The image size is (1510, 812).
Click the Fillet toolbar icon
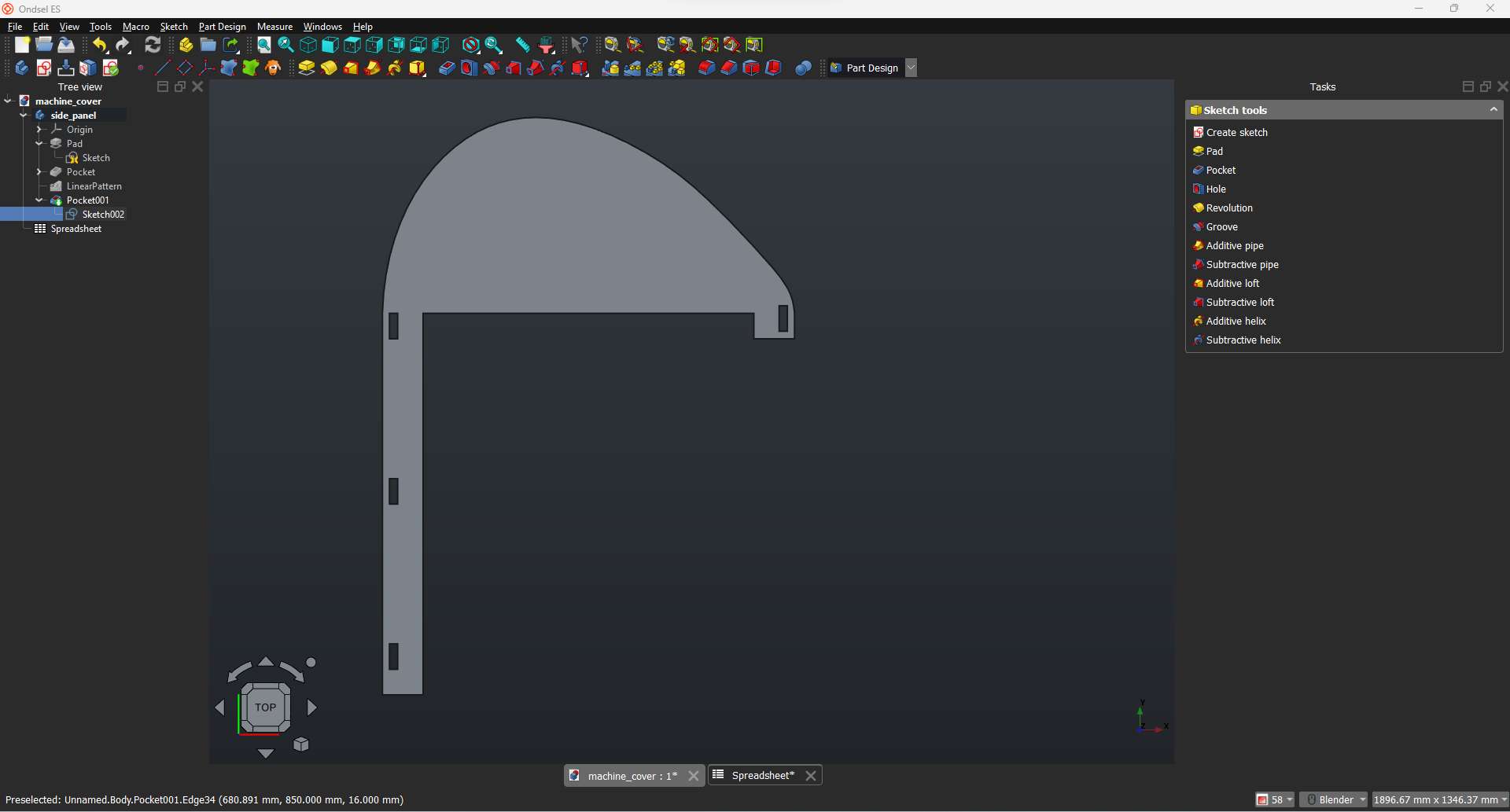coord(707,68)
